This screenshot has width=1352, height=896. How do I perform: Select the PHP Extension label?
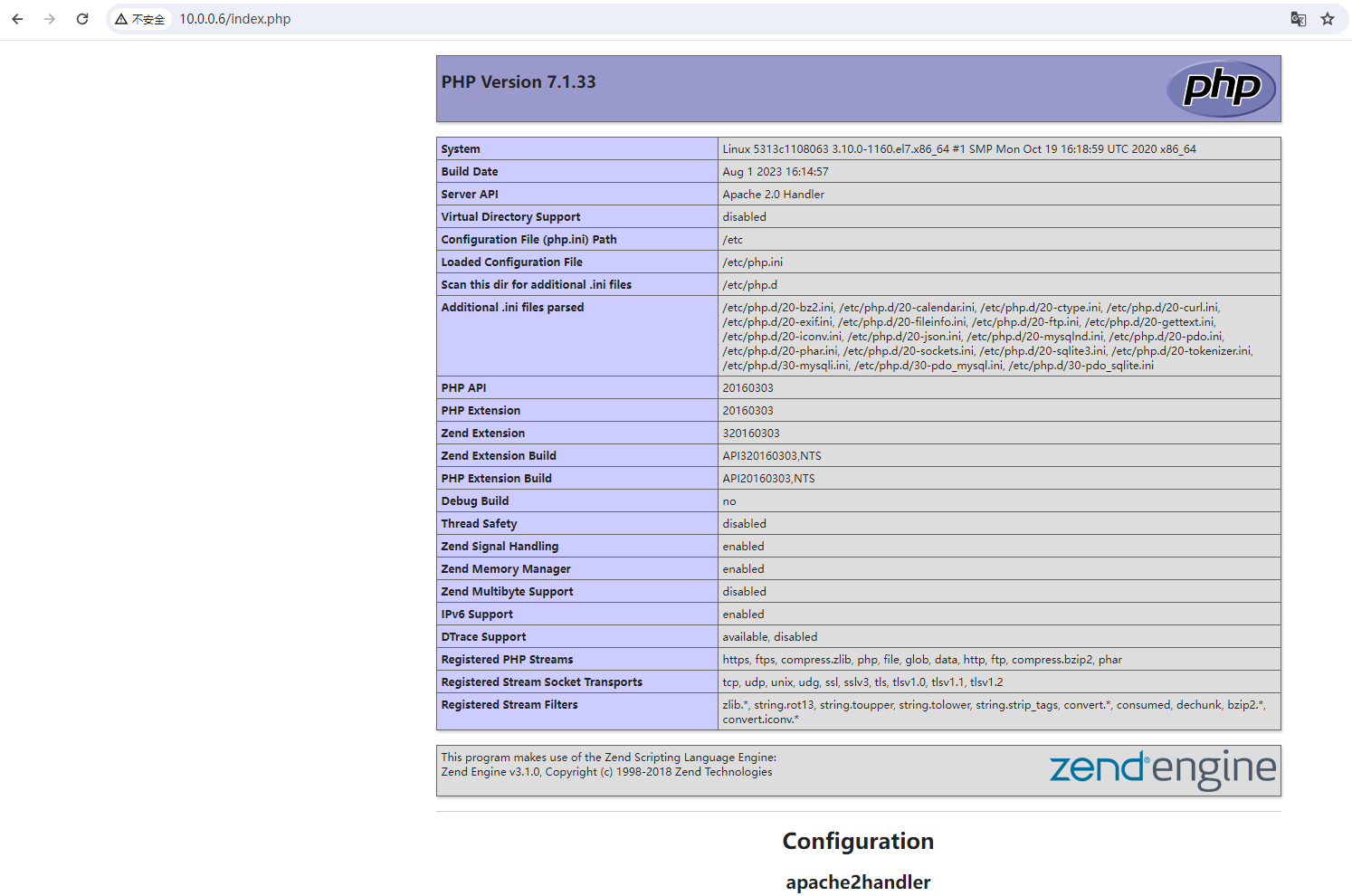click(481, 411)
